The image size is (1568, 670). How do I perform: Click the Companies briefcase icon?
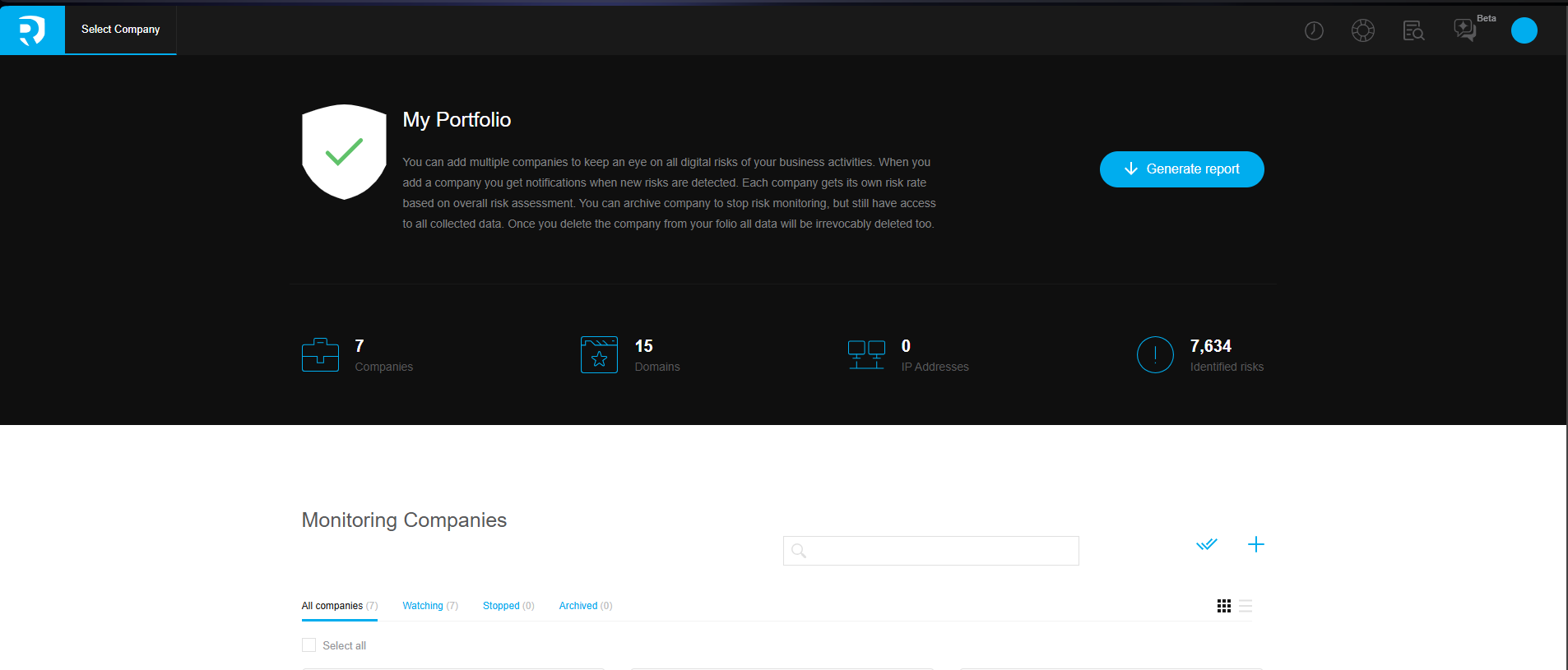[x=320, y=355]
